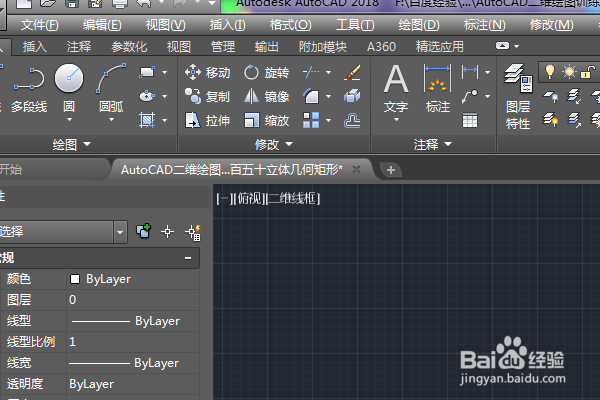600x400 pixels.
Task: Click the Leader annotation icon
Action: (470, 96)
